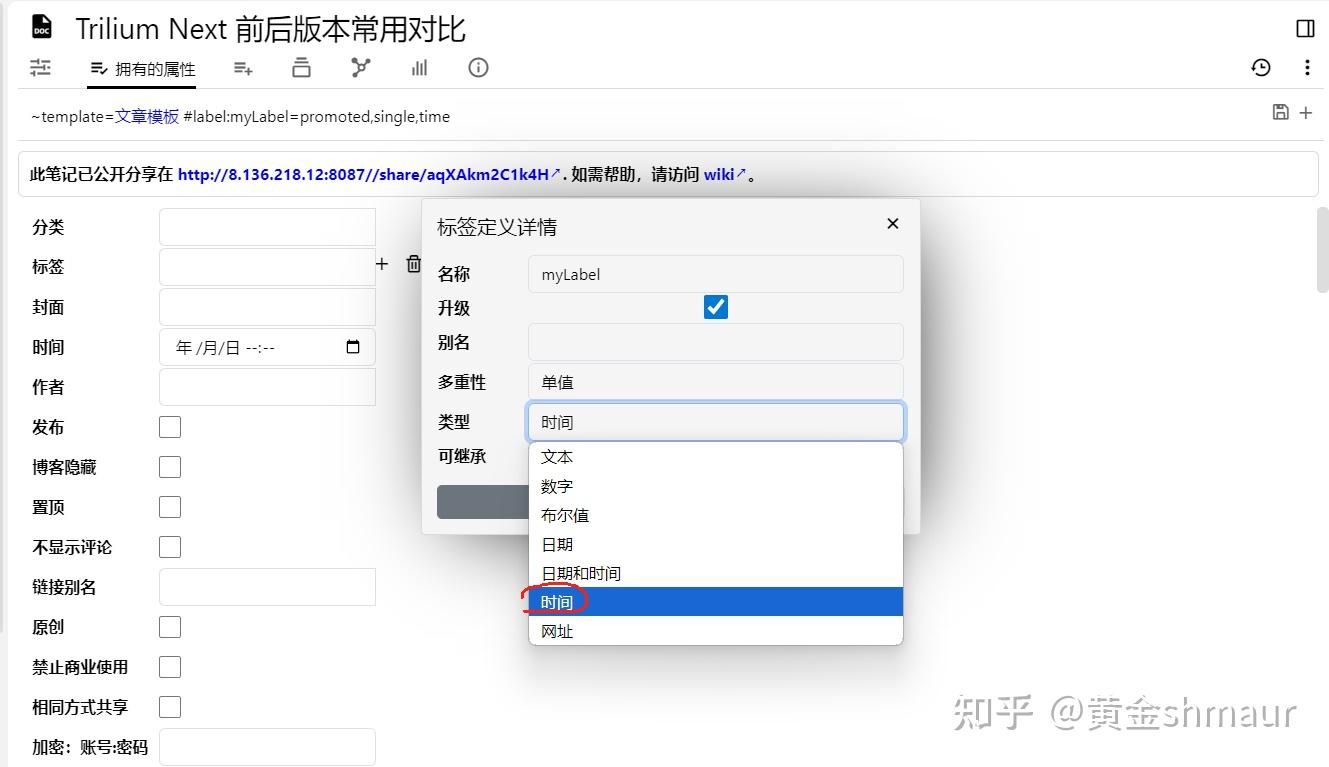The height and width of the screenshot is (767, 1329).
Task: Delete the label using the trash icon
Action: tap(414, 264)
